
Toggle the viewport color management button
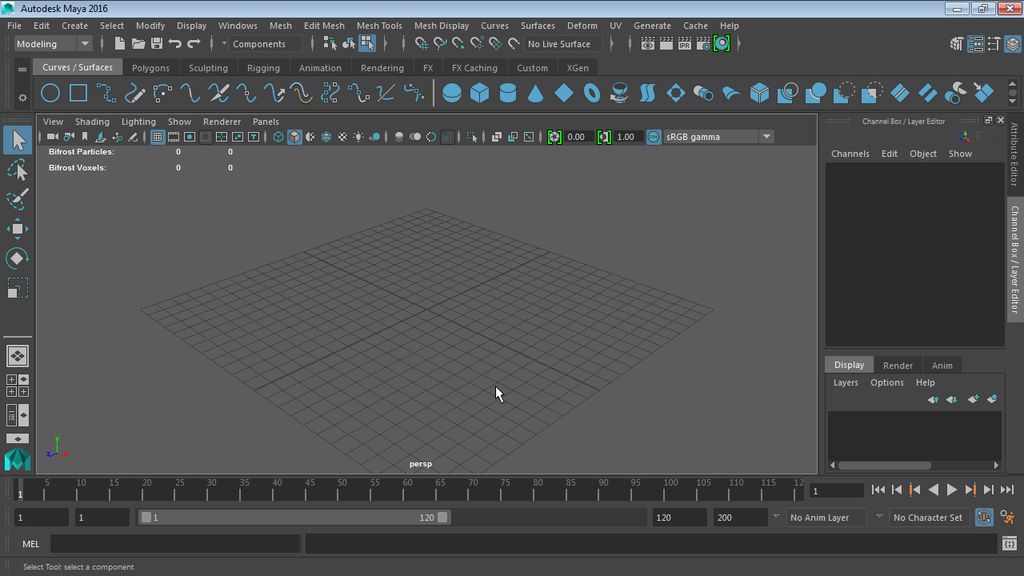(654, 137)
